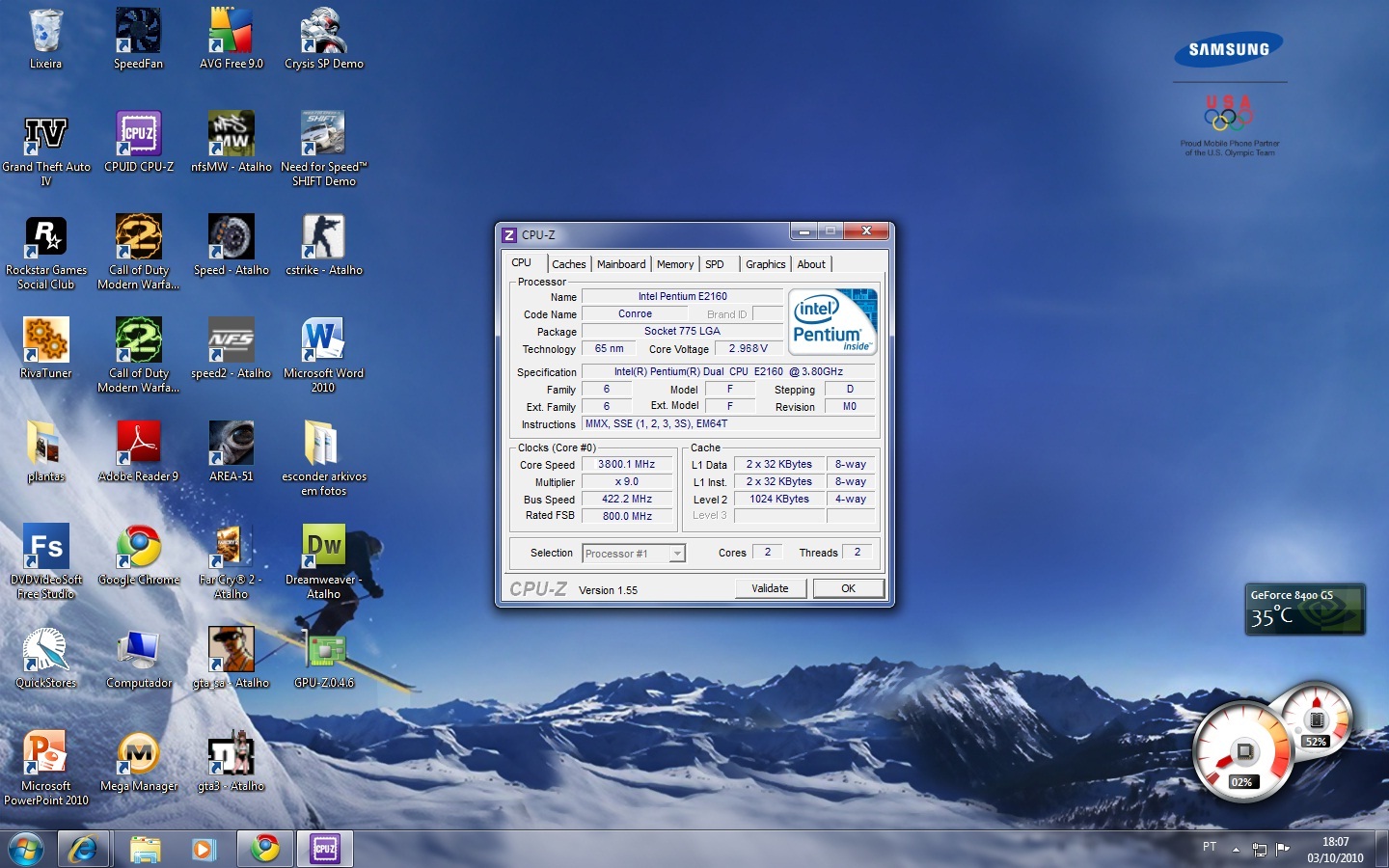Click the core speed value "3800.1 MHz"
The width and height of the screenshot is (1389, 868).
[626, 464]
